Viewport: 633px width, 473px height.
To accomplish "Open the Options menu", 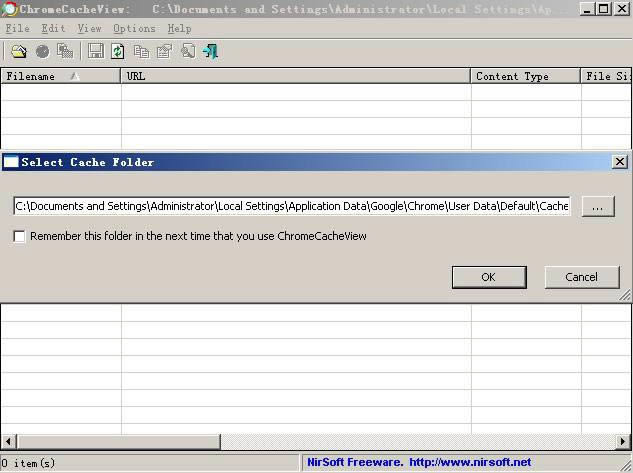I will click(134, 29).
